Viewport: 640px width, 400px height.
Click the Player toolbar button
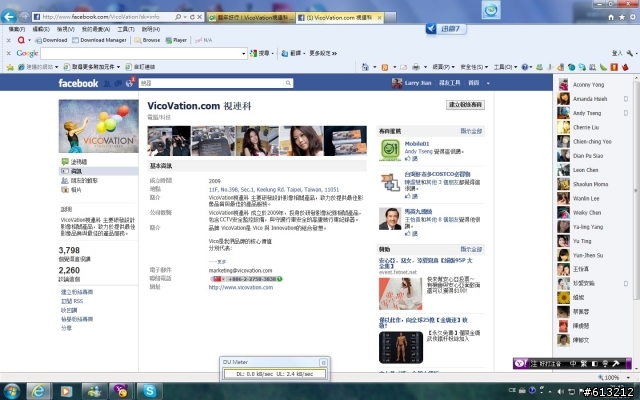coord(176,40)
